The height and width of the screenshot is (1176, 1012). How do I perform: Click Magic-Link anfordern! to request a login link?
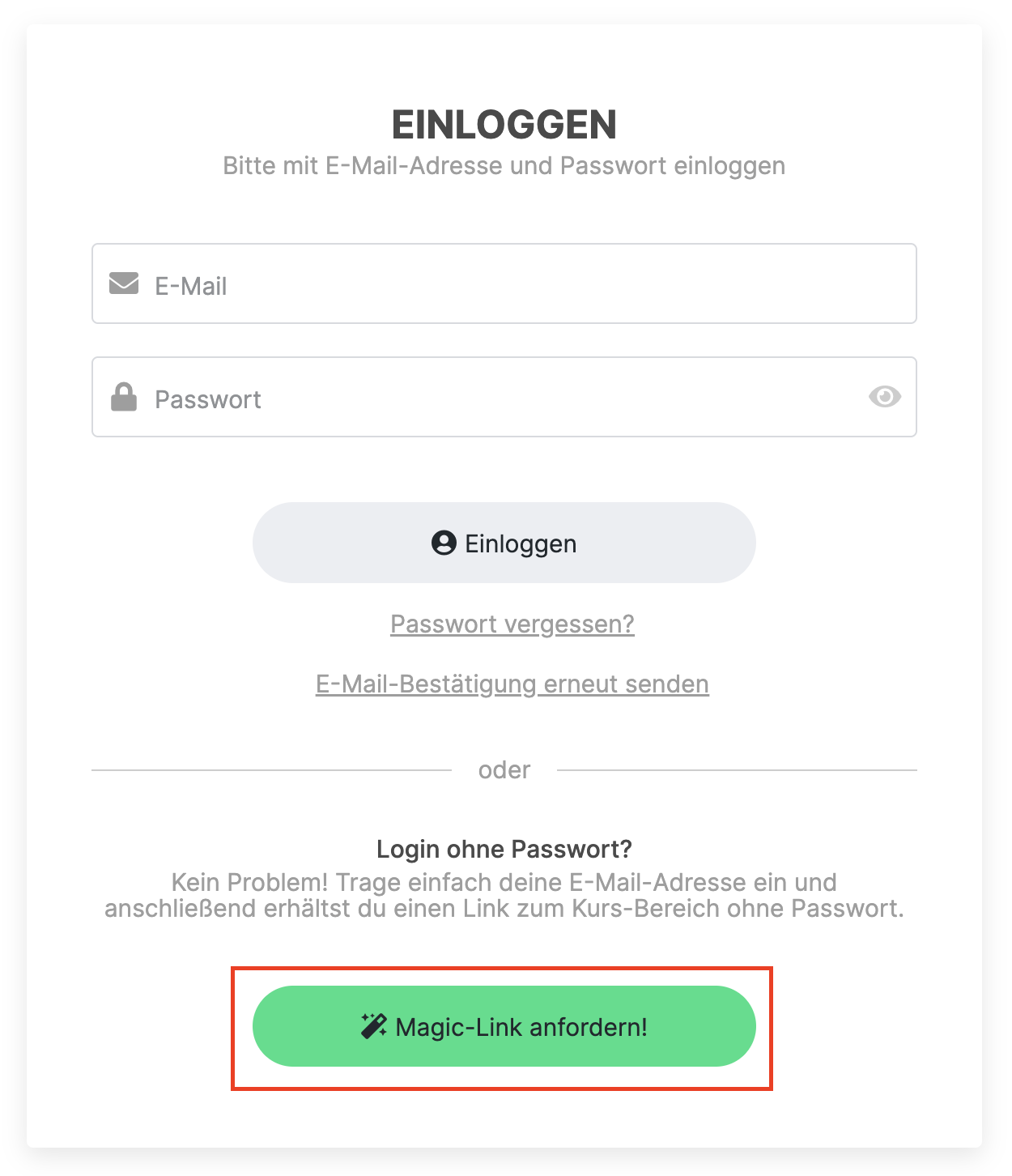504,1026
